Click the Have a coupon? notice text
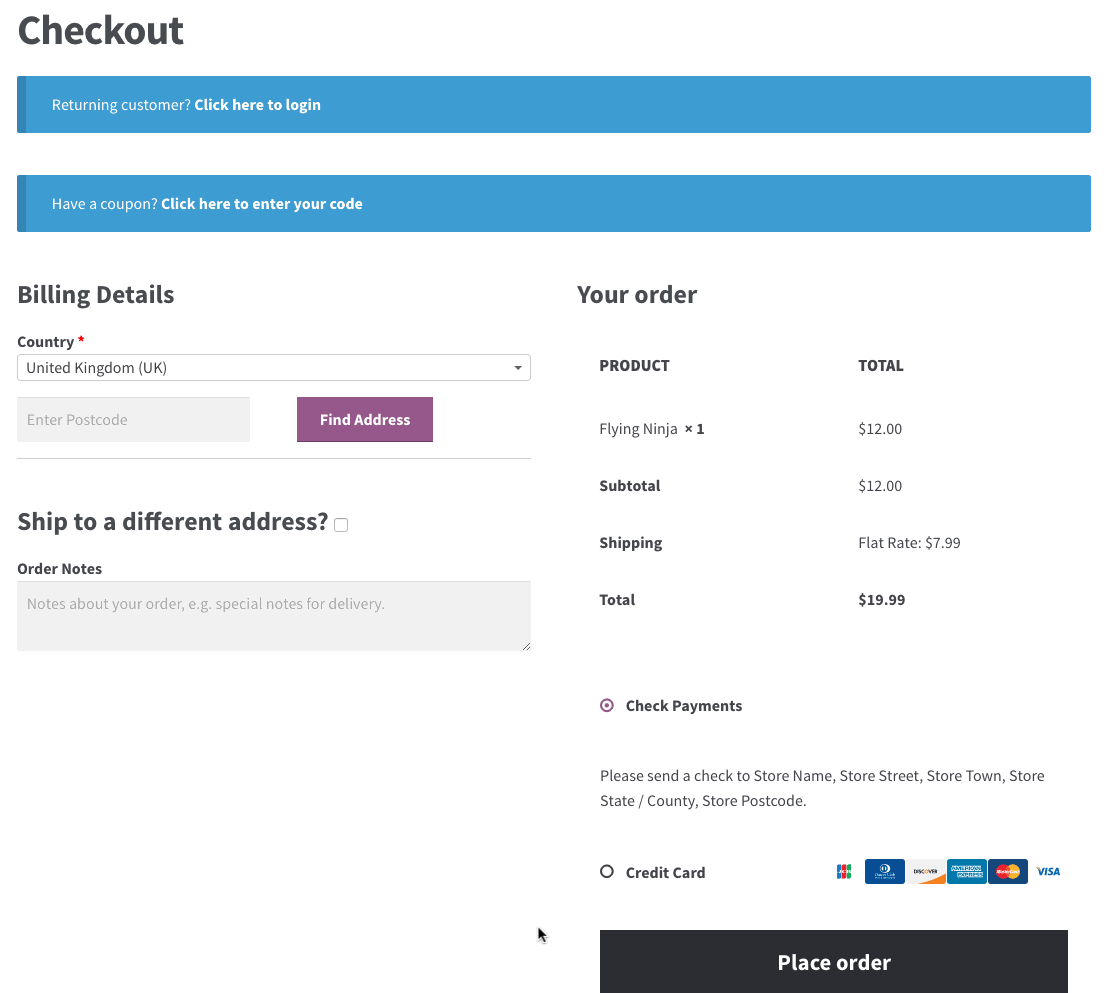This screenshot has height=993, width=1116. point(105,204)
